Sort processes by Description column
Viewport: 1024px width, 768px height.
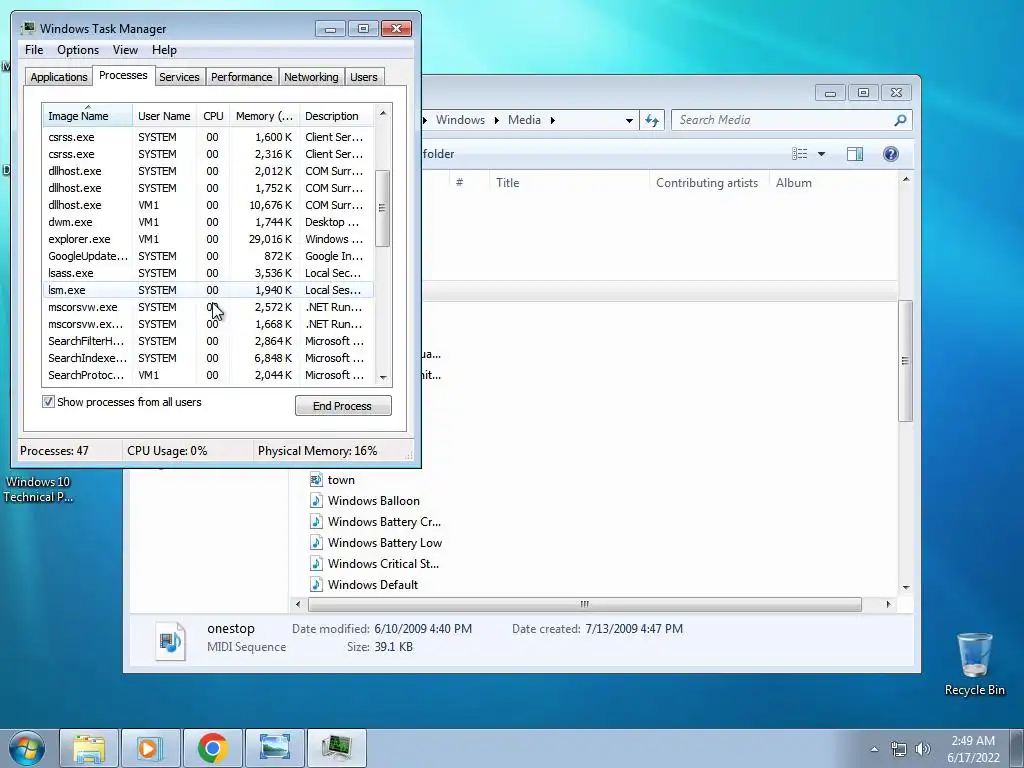tap(337, 116)
